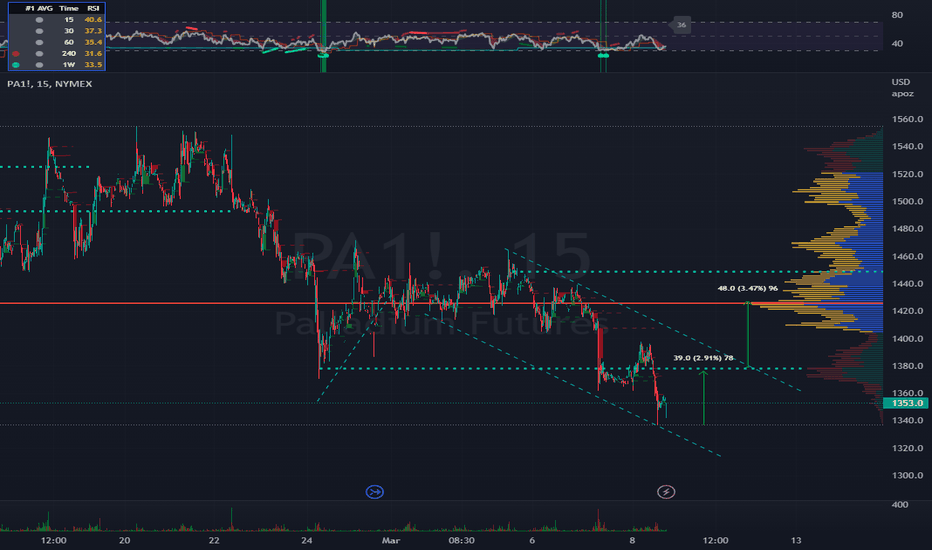Screen dimensions: 932x550
Task: Click the RSI column header
Action: click(x=93, y=8)
